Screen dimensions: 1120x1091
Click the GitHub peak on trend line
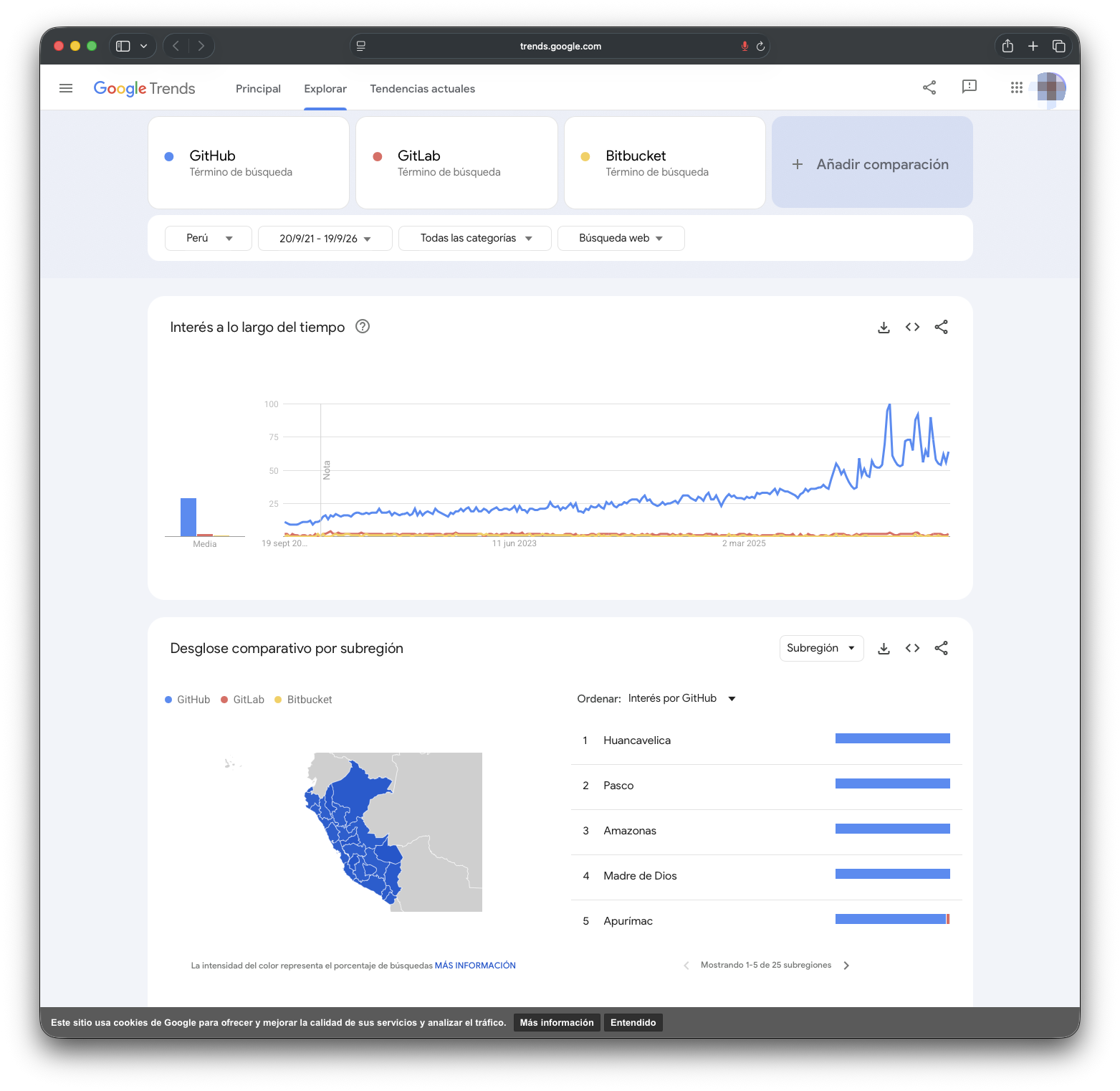pyautogui.click(x=889, y=406)
